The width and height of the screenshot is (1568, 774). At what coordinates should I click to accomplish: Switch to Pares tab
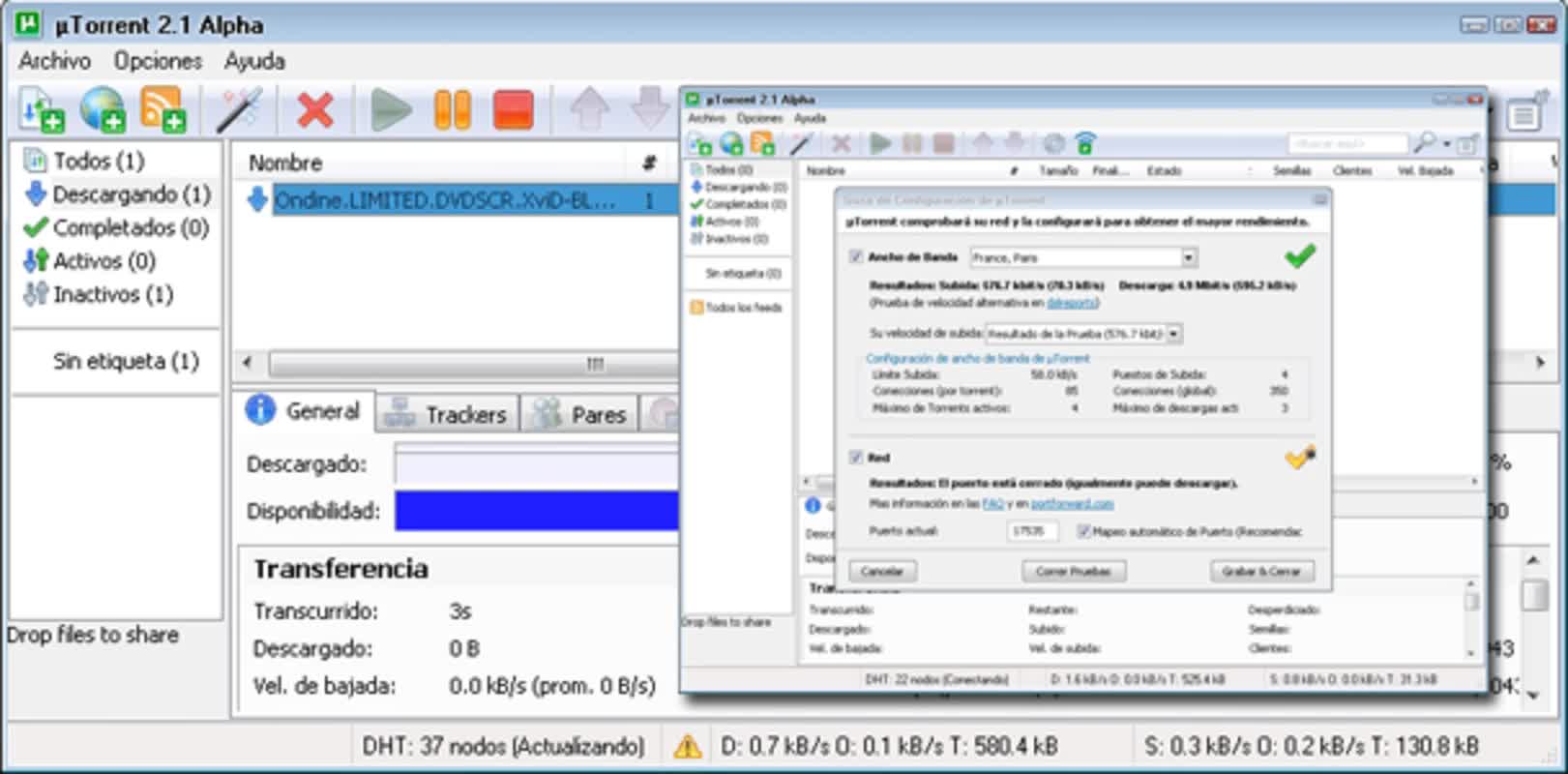click(578, 414)
